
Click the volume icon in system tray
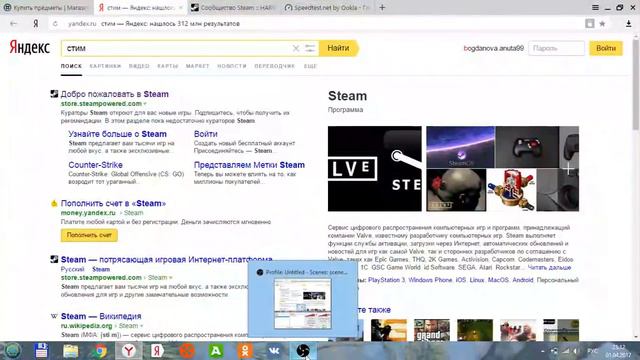coord(576,351)
